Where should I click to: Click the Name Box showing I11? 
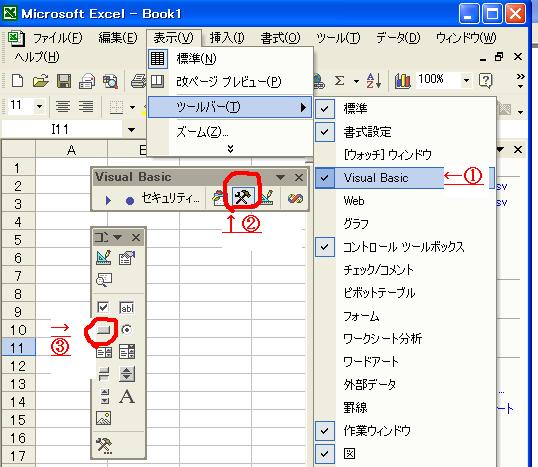point(62,130)
